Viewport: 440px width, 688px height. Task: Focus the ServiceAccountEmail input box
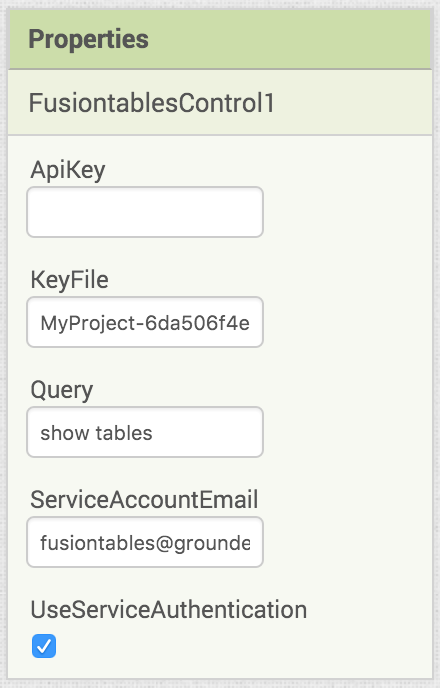coord(145,542)
